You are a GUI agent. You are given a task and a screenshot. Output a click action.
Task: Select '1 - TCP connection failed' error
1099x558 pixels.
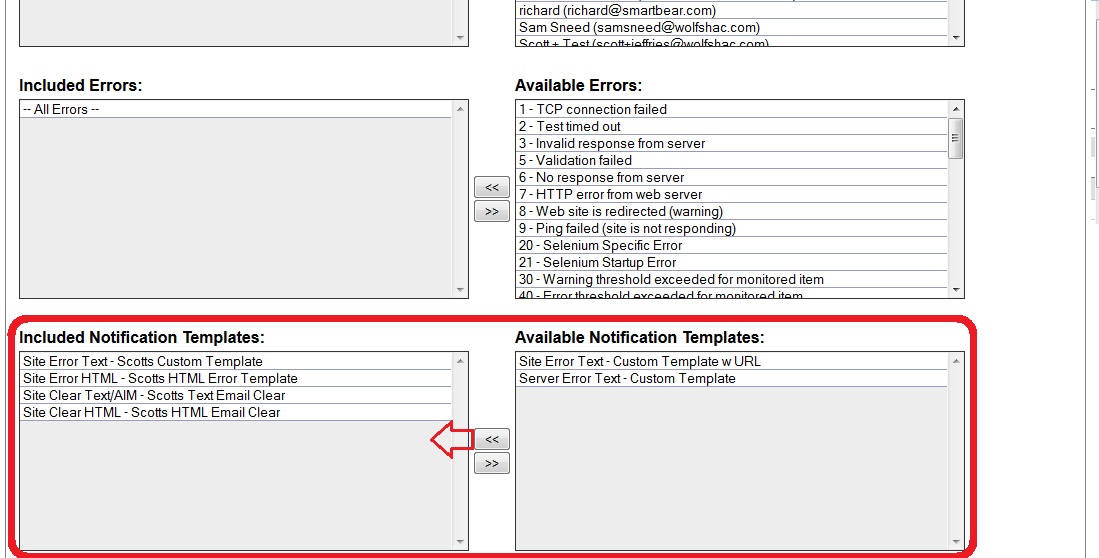(x=732, y=109)
